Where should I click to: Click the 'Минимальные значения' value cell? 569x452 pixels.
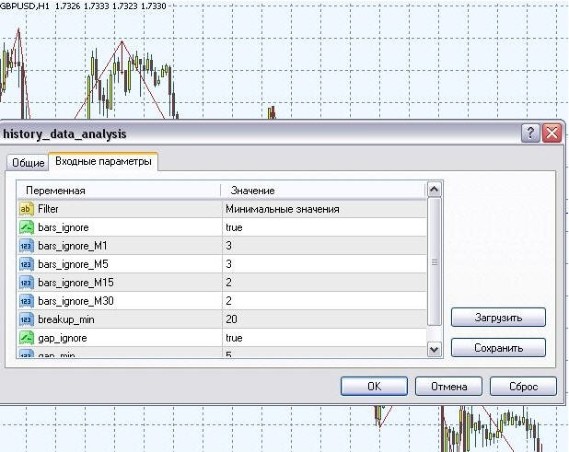tap(324, 209)
